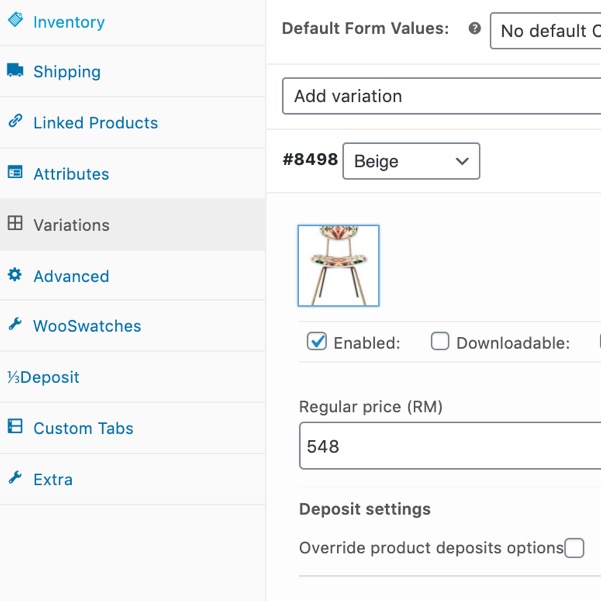The image size is (601, 601).
Task: Click the Variations grid icon
Action: (15, 223)
